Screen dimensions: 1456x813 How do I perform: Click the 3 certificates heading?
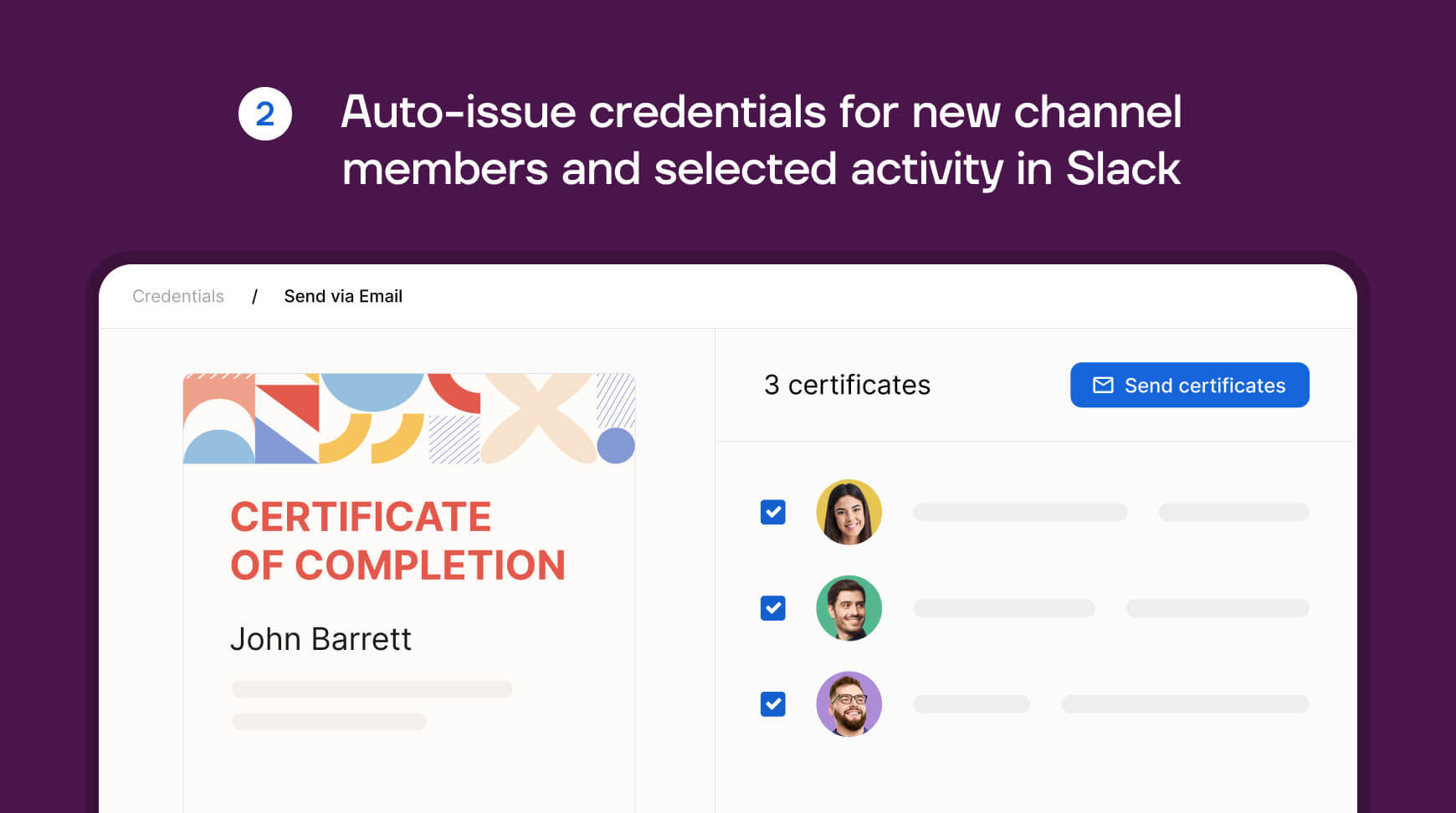(847, 385)
